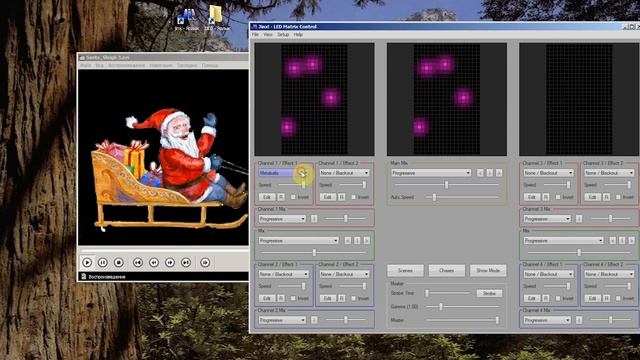Viewport: 640px width, 360px height.
Task: Click the R button of Channel 1 Effect 2
Action: (x=342, y=197)
